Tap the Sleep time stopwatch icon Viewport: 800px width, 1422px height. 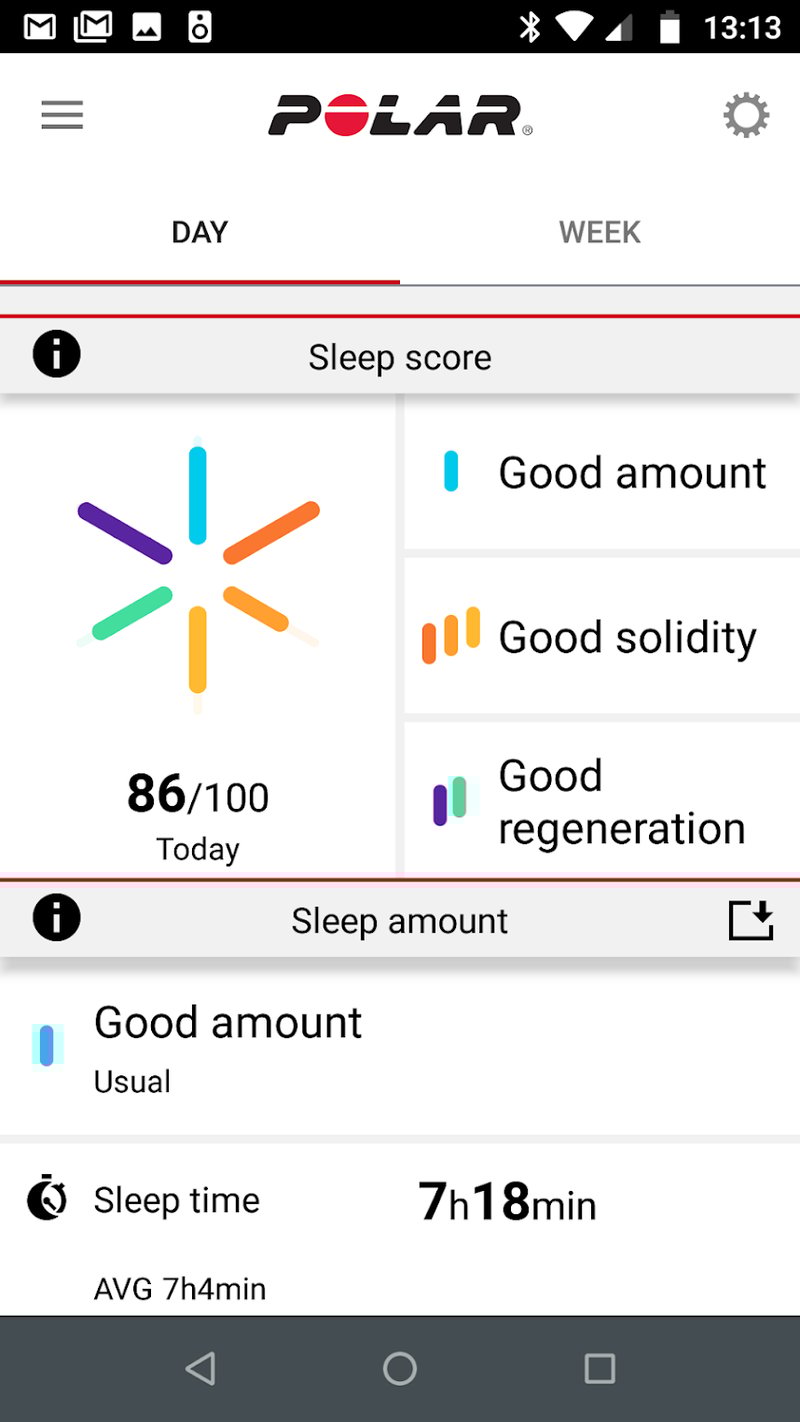click(x=47, y=1199)
